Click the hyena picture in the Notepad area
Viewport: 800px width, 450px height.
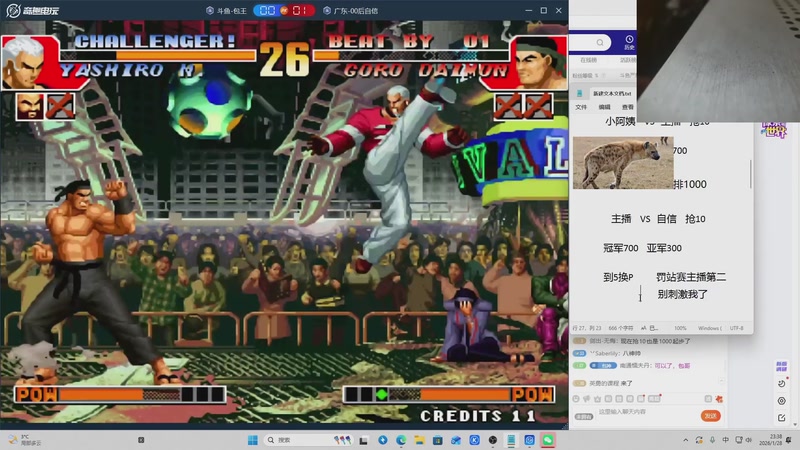tap(623, 163)
